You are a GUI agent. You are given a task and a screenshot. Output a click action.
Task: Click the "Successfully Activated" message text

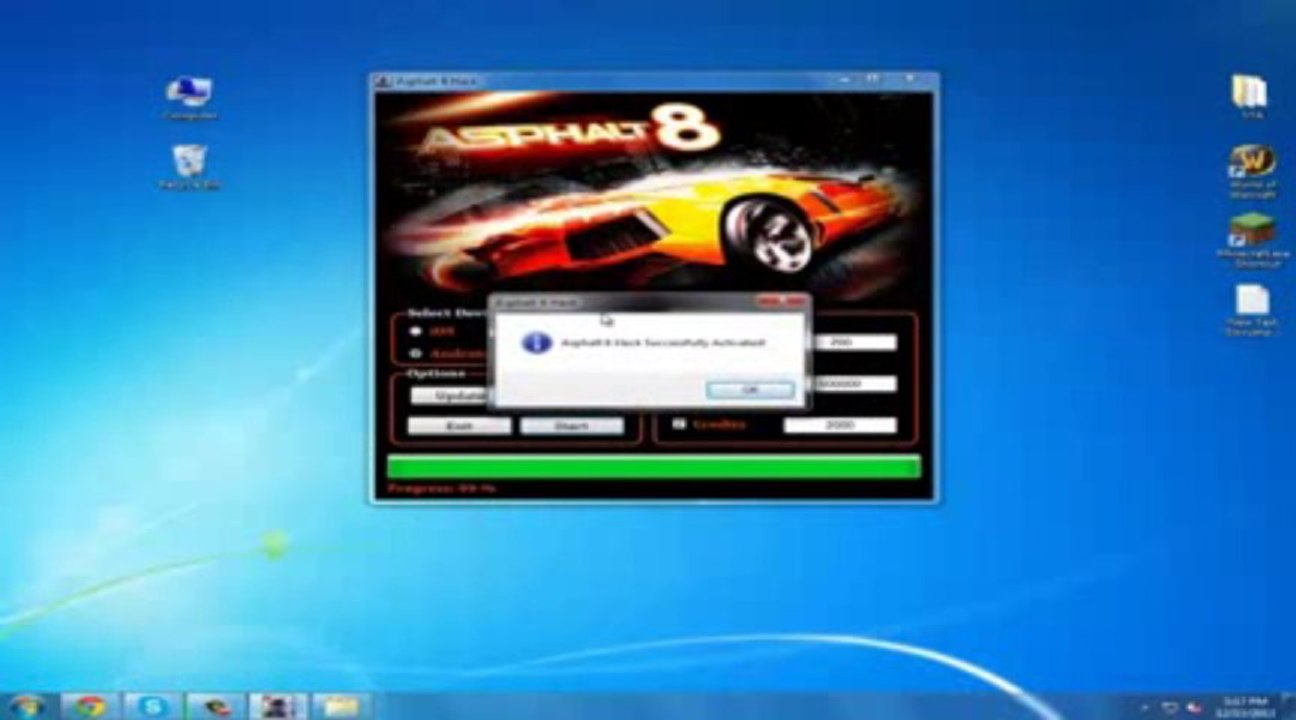pyautogui.click(x=663, y=343)
